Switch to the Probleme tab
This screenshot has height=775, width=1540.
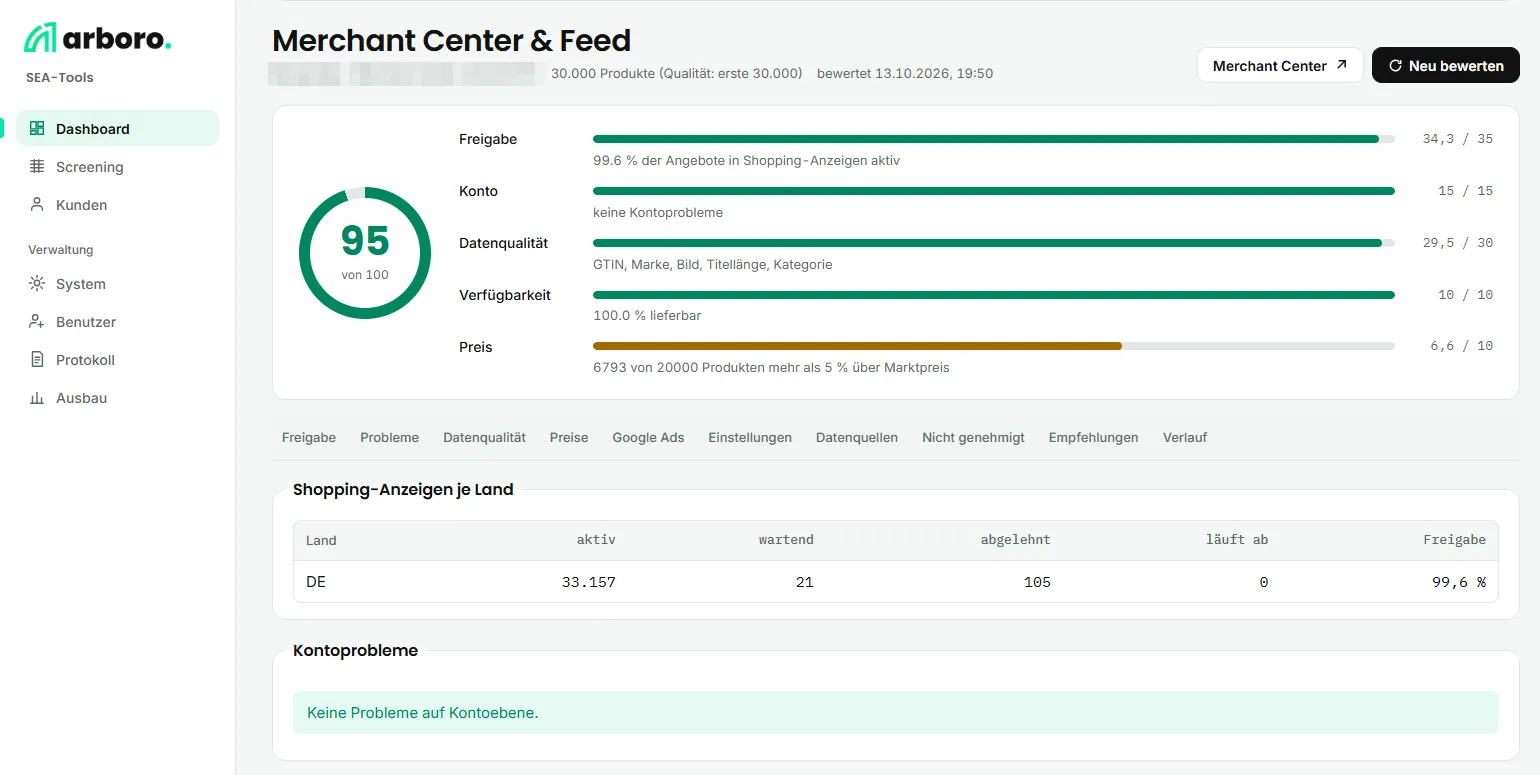coord(389,437)
